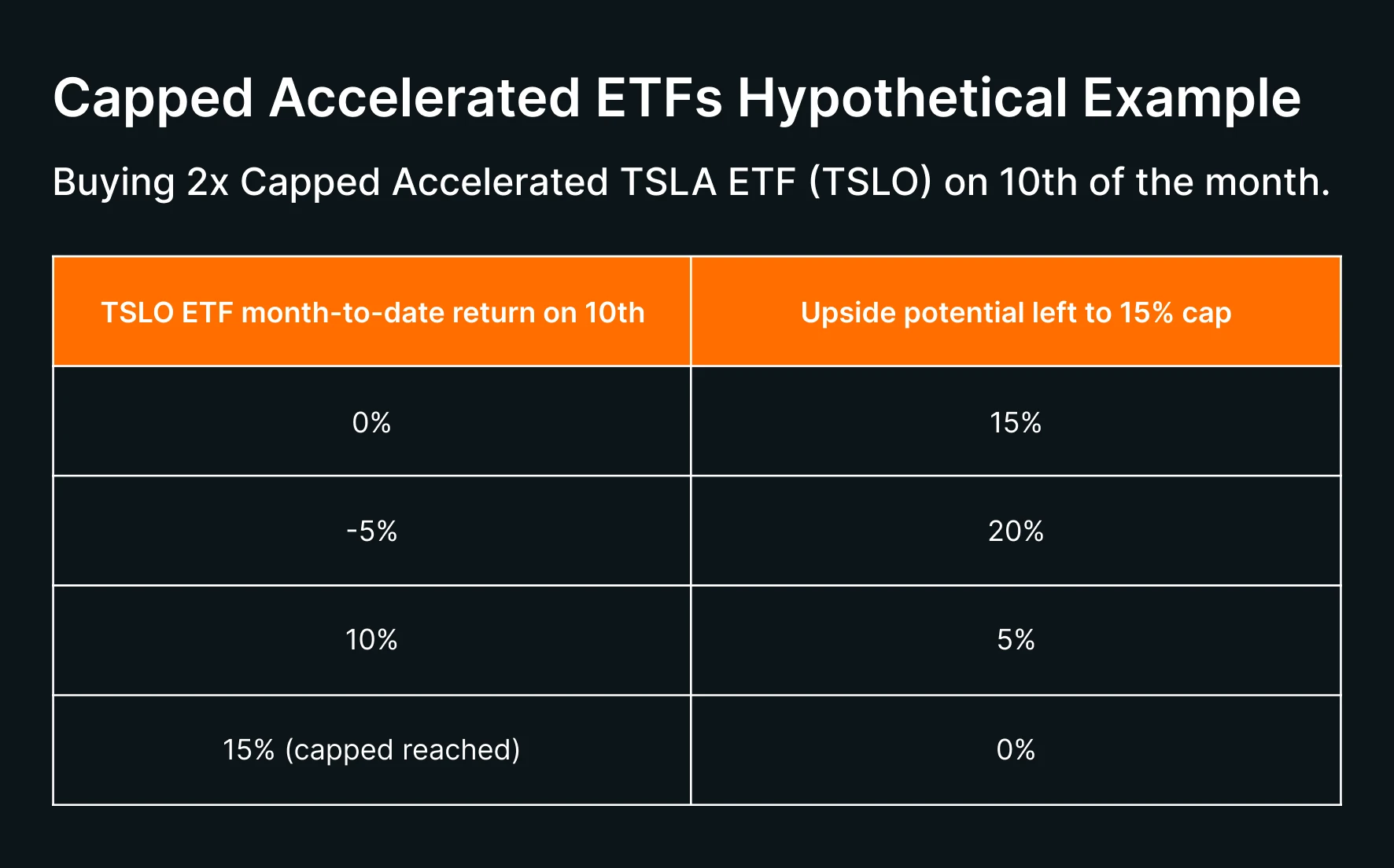Click 'TSLA' in the subtitle line
Viewport: 1394px width, 868px height.
click(x=668, y=182)
